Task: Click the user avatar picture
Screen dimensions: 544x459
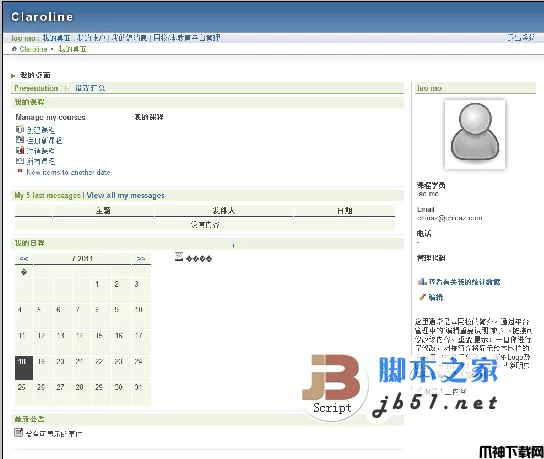Action: tap(475, 134)
